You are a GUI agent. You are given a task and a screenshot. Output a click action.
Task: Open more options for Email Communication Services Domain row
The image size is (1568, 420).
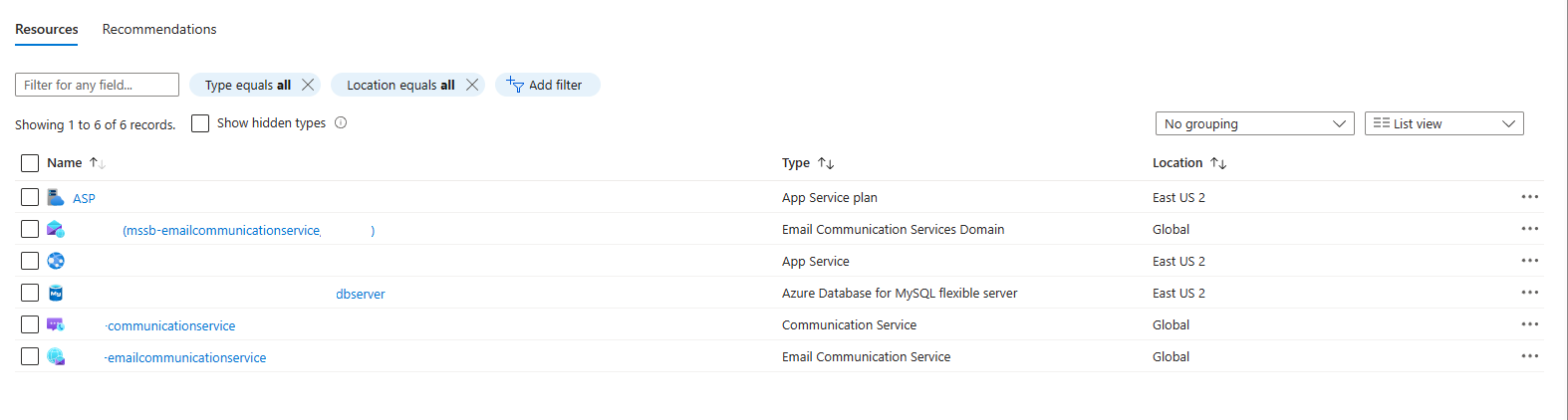pos(1530,229)
